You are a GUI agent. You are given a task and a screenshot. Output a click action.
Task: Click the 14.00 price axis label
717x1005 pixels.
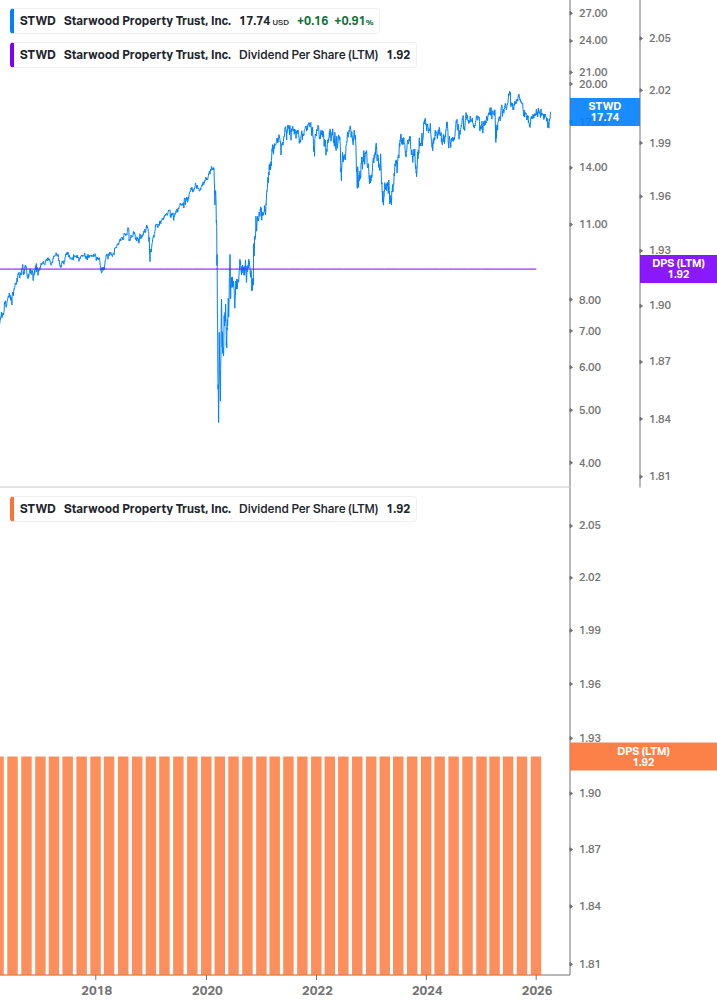point(593,167)
